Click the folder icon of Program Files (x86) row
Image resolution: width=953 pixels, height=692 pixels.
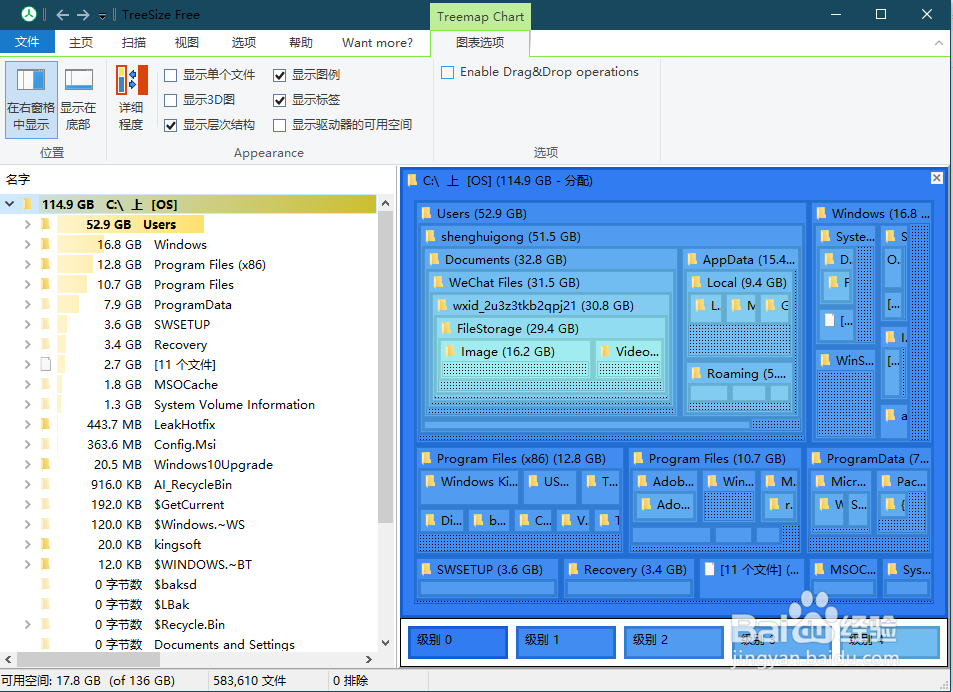[46, 264]
